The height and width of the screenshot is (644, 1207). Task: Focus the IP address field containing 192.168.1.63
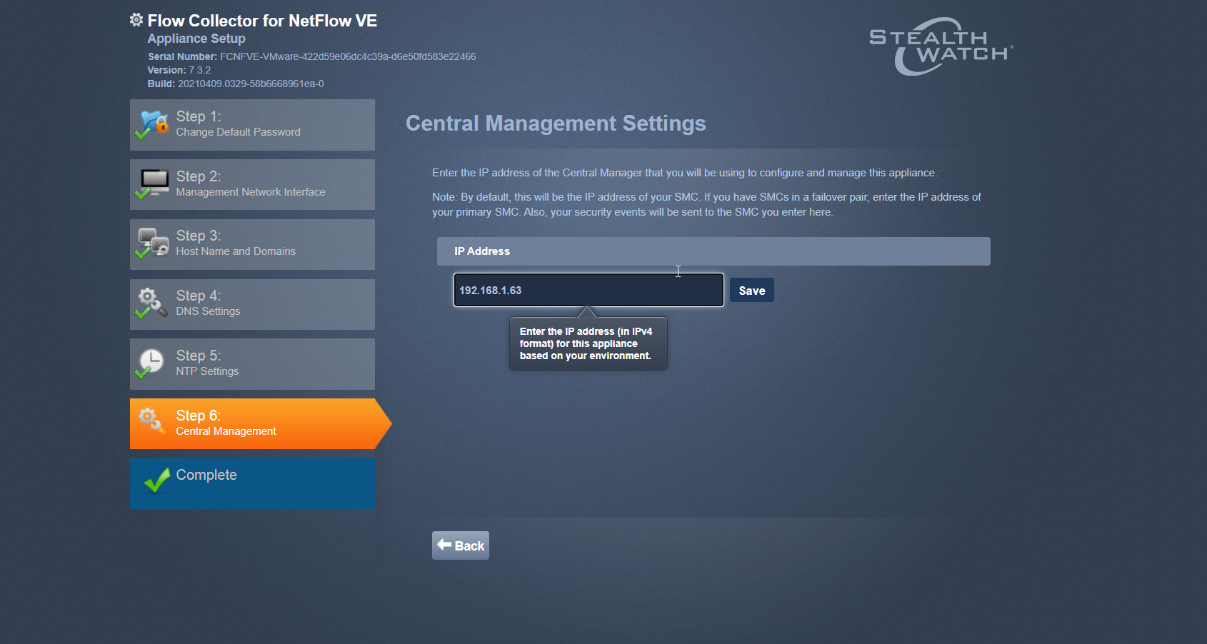point(588,290)
